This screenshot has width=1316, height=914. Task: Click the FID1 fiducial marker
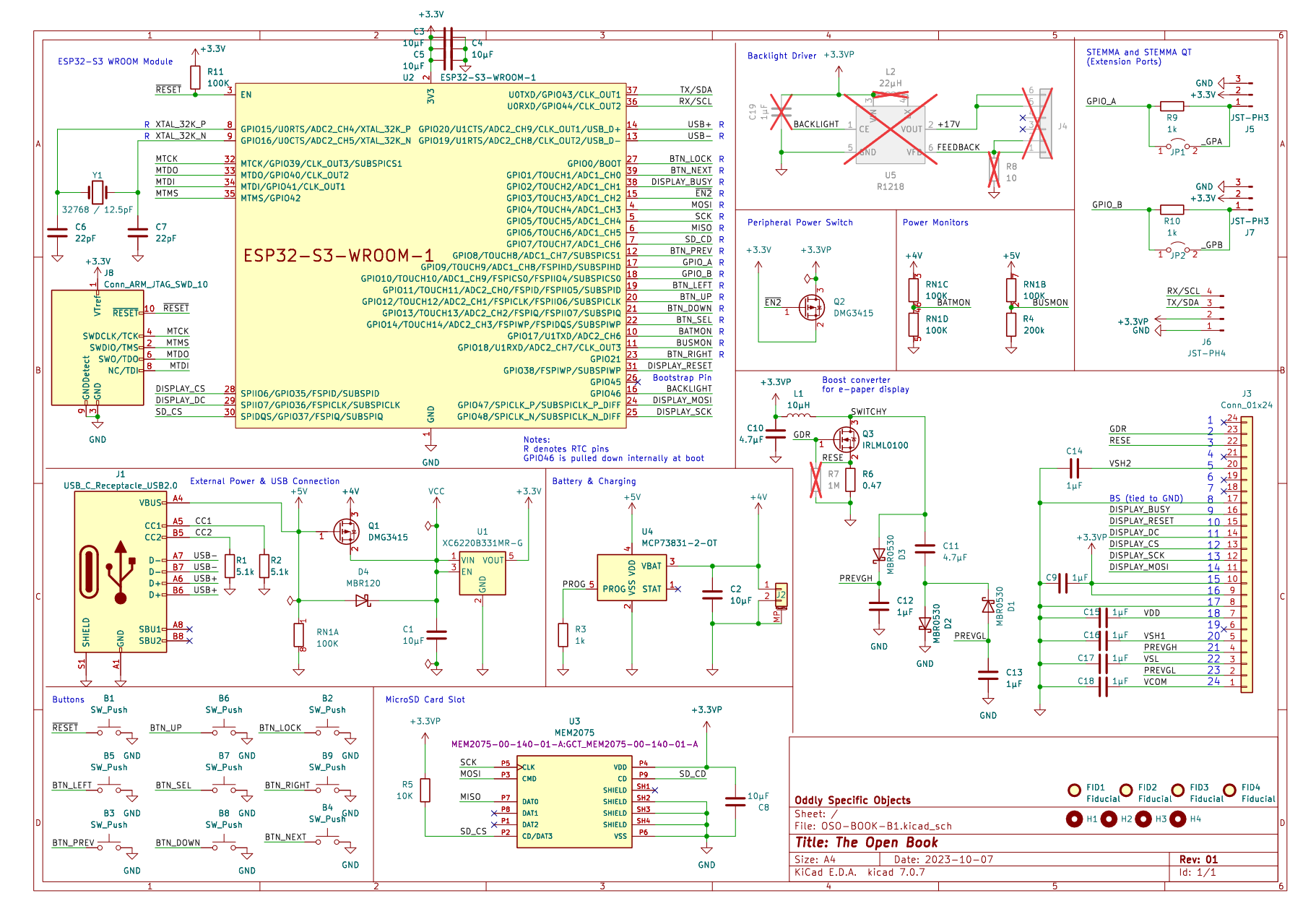pos(1074,790)
